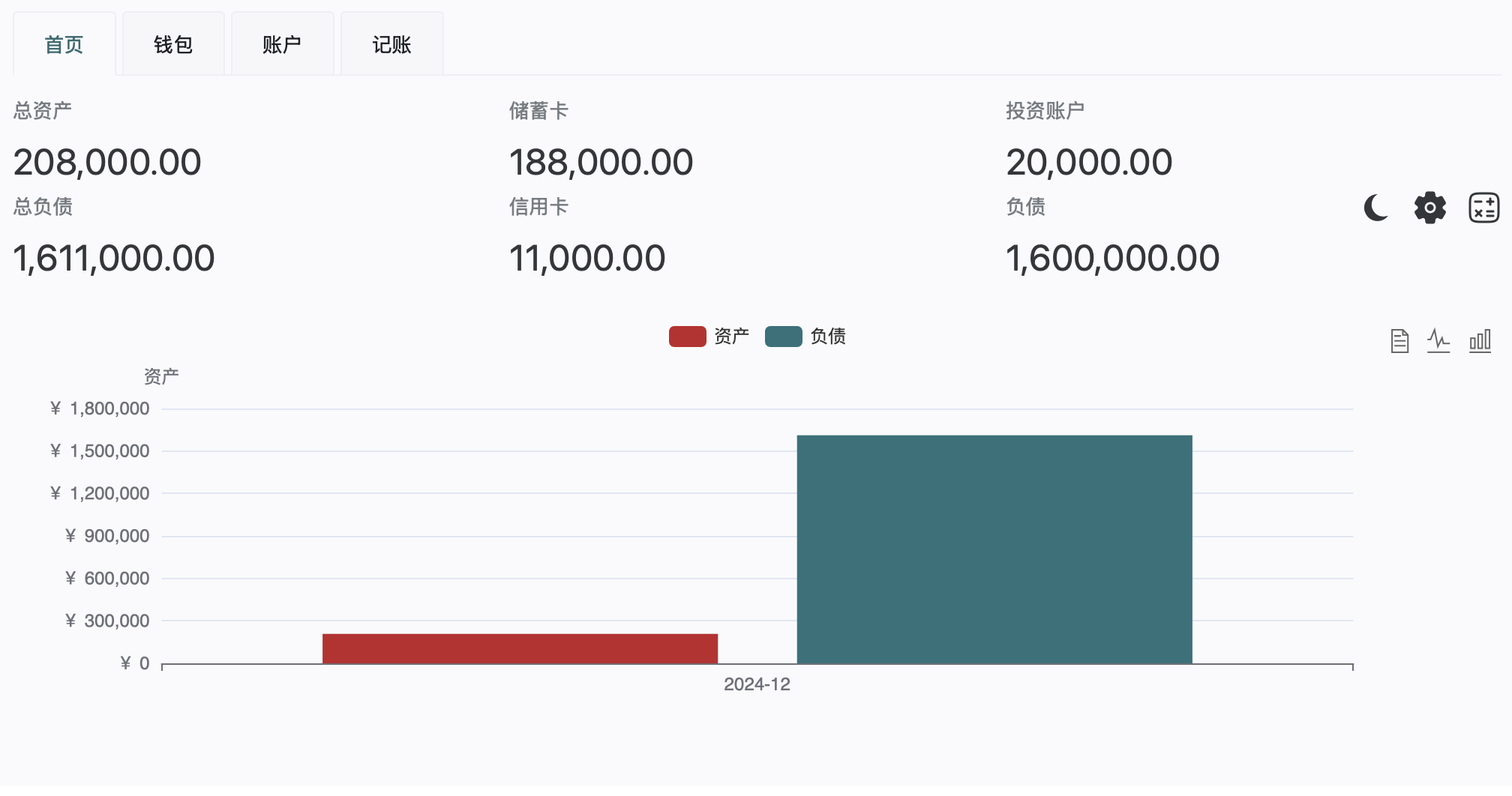Click savings card value 188,000.00

click(x=601, y=163)
